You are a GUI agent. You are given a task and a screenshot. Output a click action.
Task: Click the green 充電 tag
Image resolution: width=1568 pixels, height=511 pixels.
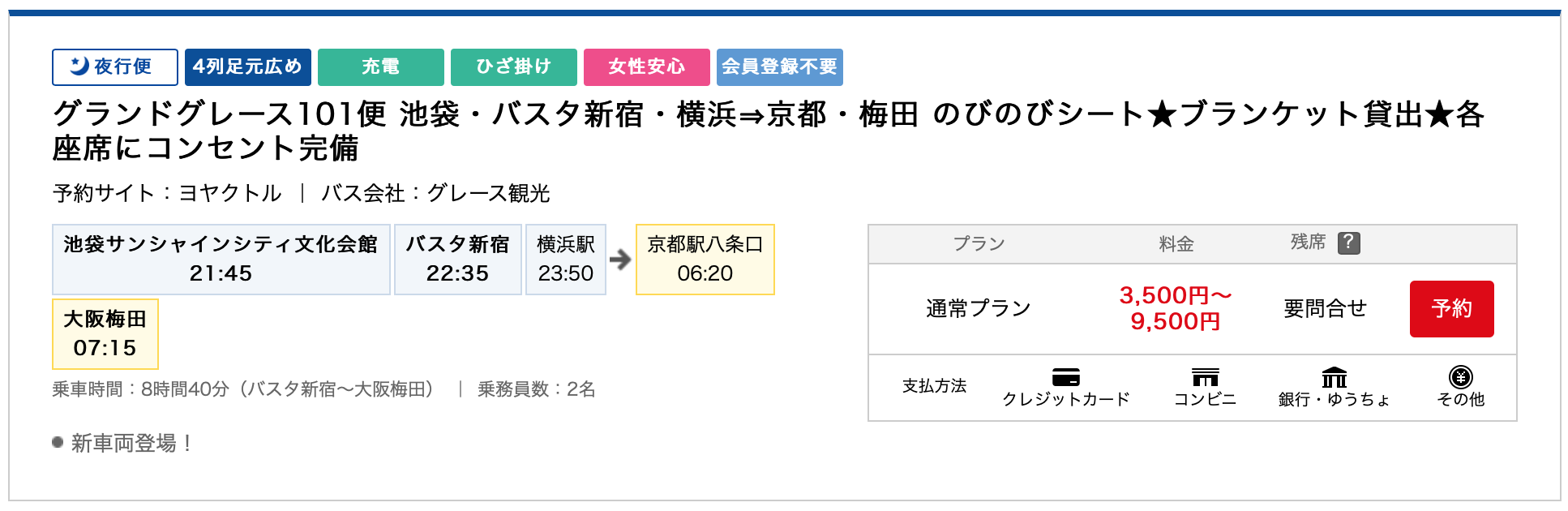click(380, 67)
